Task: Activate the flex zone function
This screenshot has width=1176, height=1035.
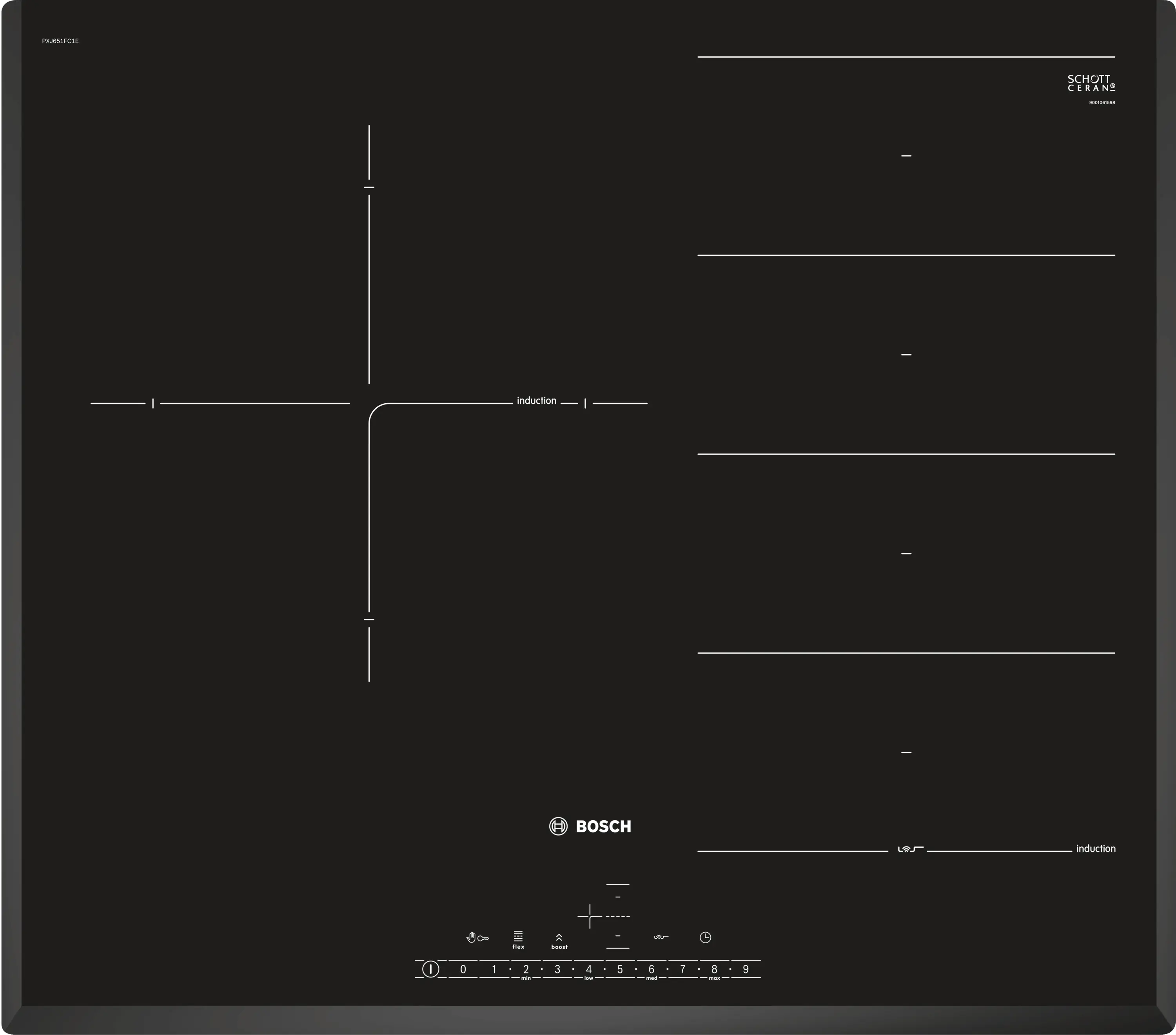Action: pyautogui.click(x=518, y=939)
